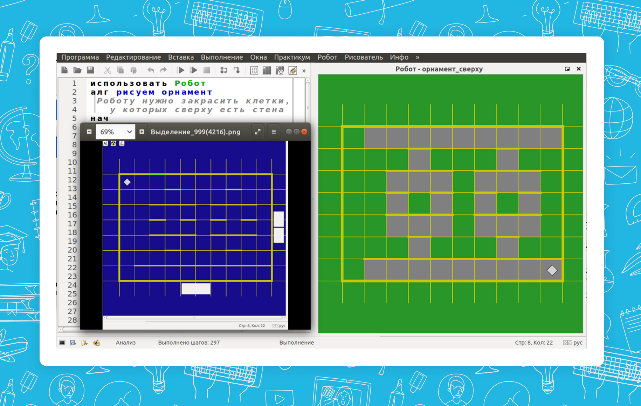Open the Робот menu

327,58
